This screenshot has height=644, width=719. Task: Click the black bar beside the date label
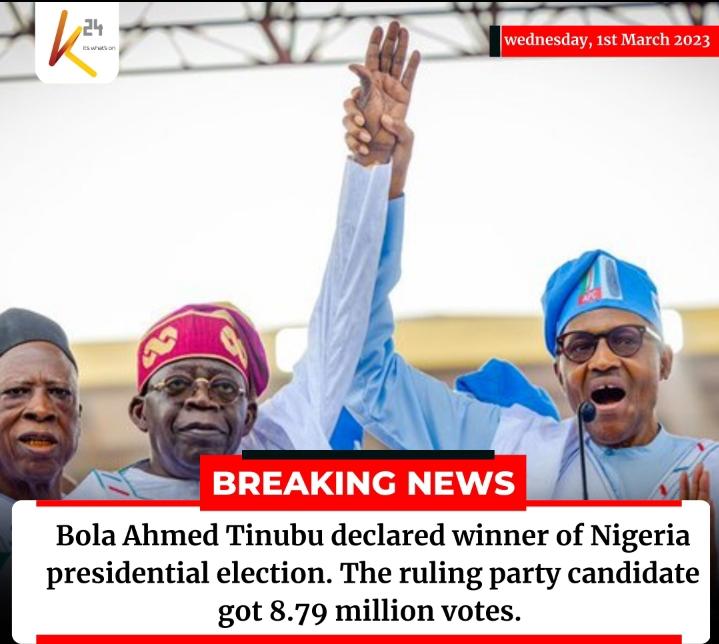(x=495, y=41)
